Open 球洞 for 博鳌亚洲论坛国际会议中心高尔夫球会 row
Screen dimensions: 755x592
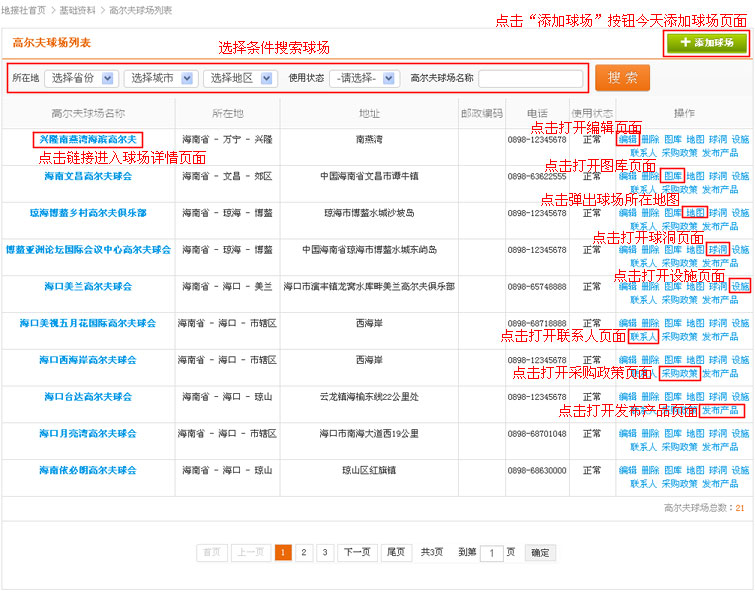718,250
